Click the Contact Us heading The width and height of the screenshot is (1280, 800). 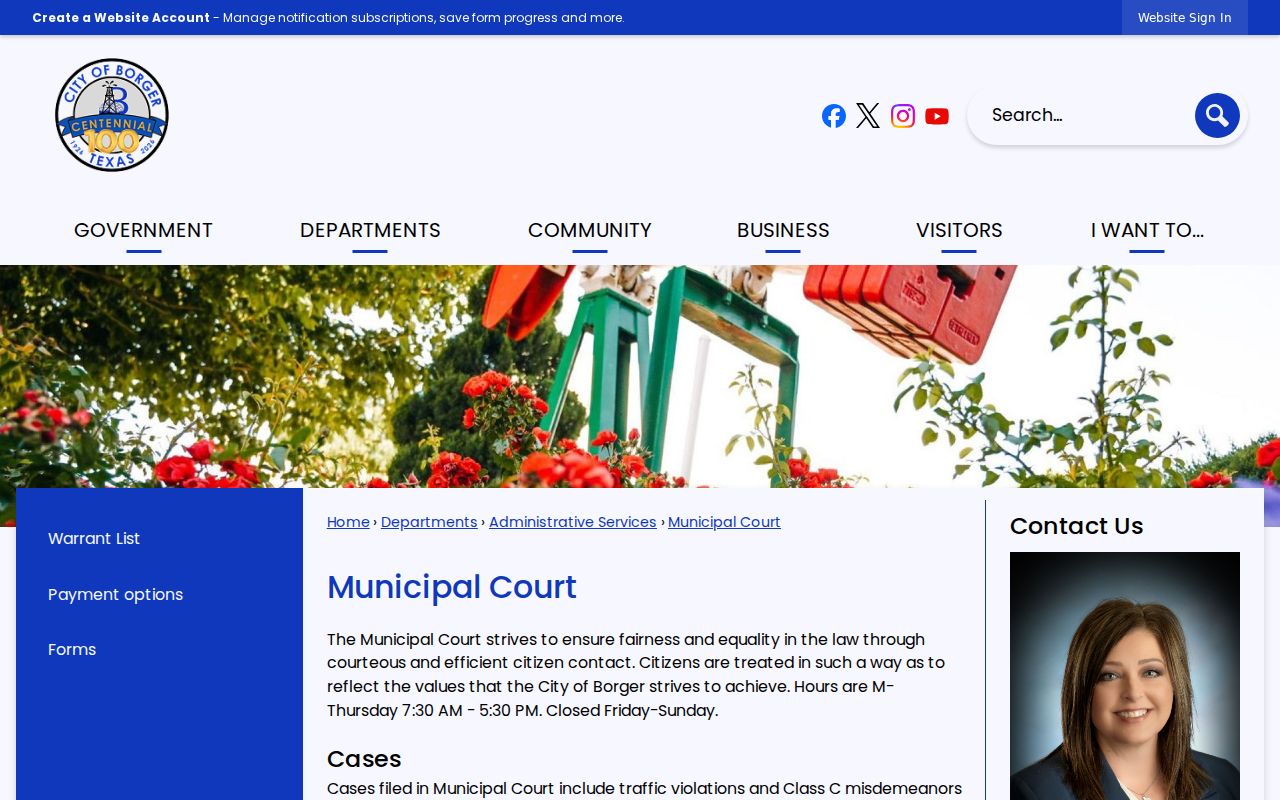coord(1077,526)
